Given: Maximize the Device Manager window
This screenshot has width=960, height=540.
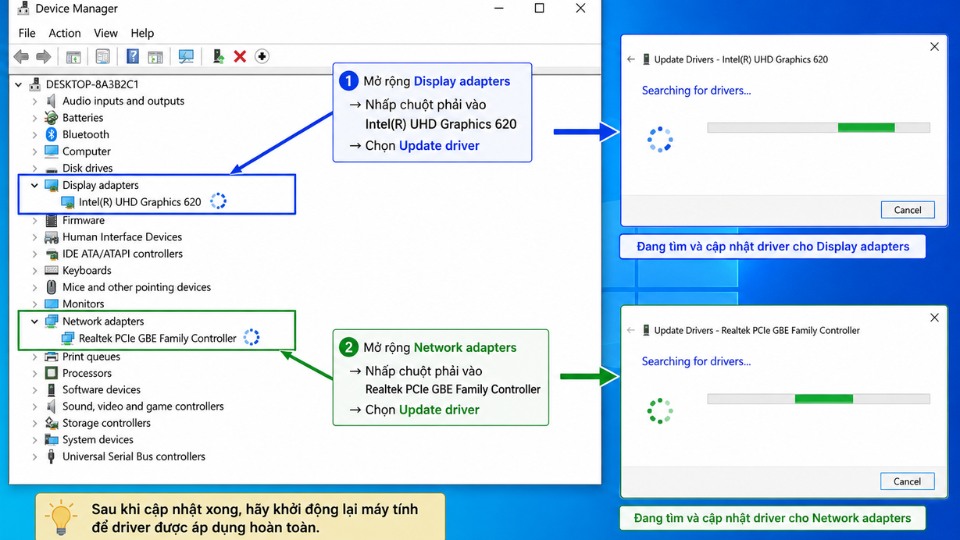Looking at the screenshot, I should pyautogui.click(x=539, y=8).
